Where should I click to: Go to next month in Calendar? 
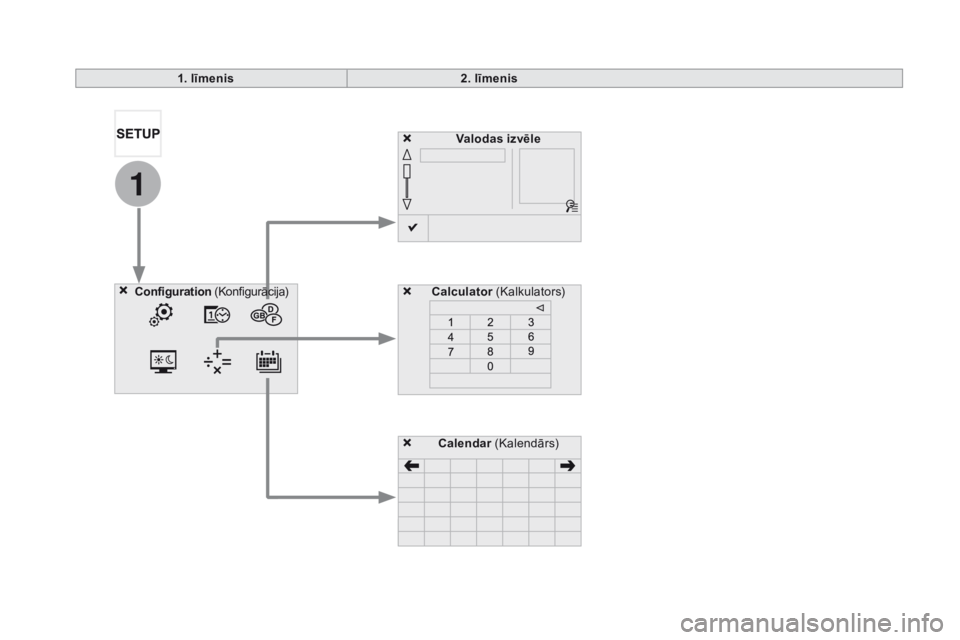[x=568, y=466]
